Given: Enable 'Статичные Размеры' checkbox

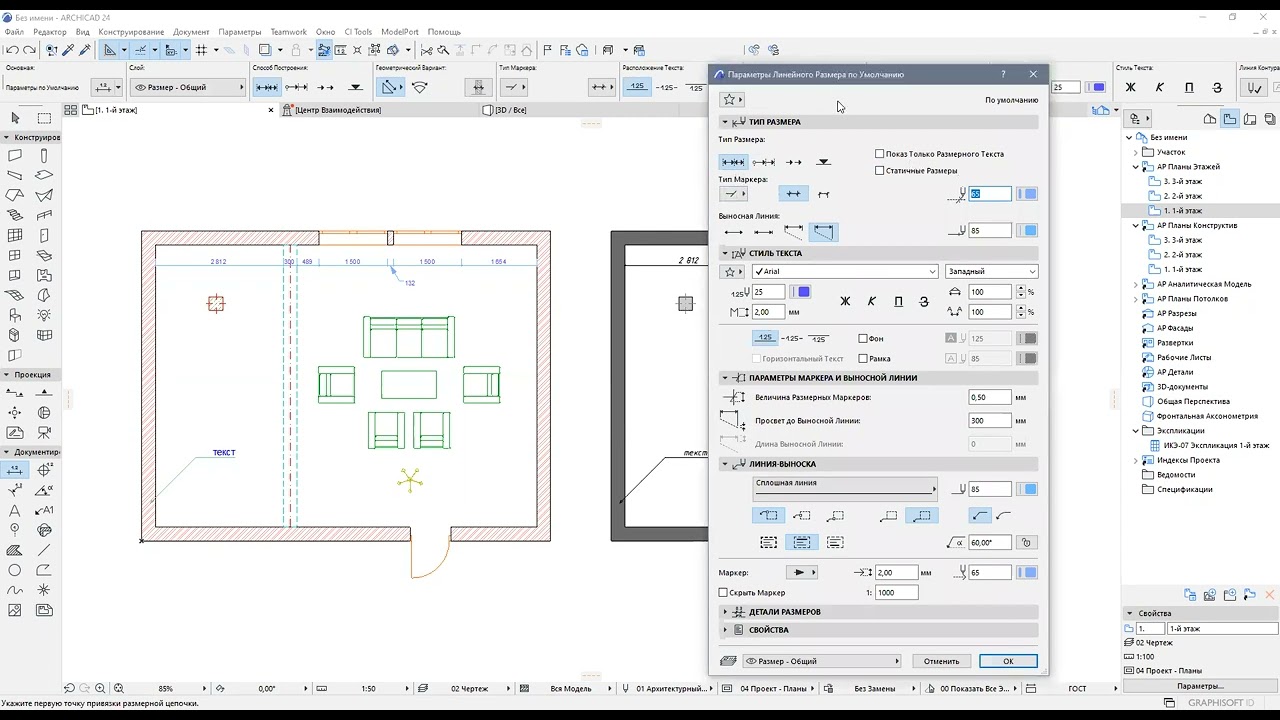Looking at the screenshot, I should [880, 171].
